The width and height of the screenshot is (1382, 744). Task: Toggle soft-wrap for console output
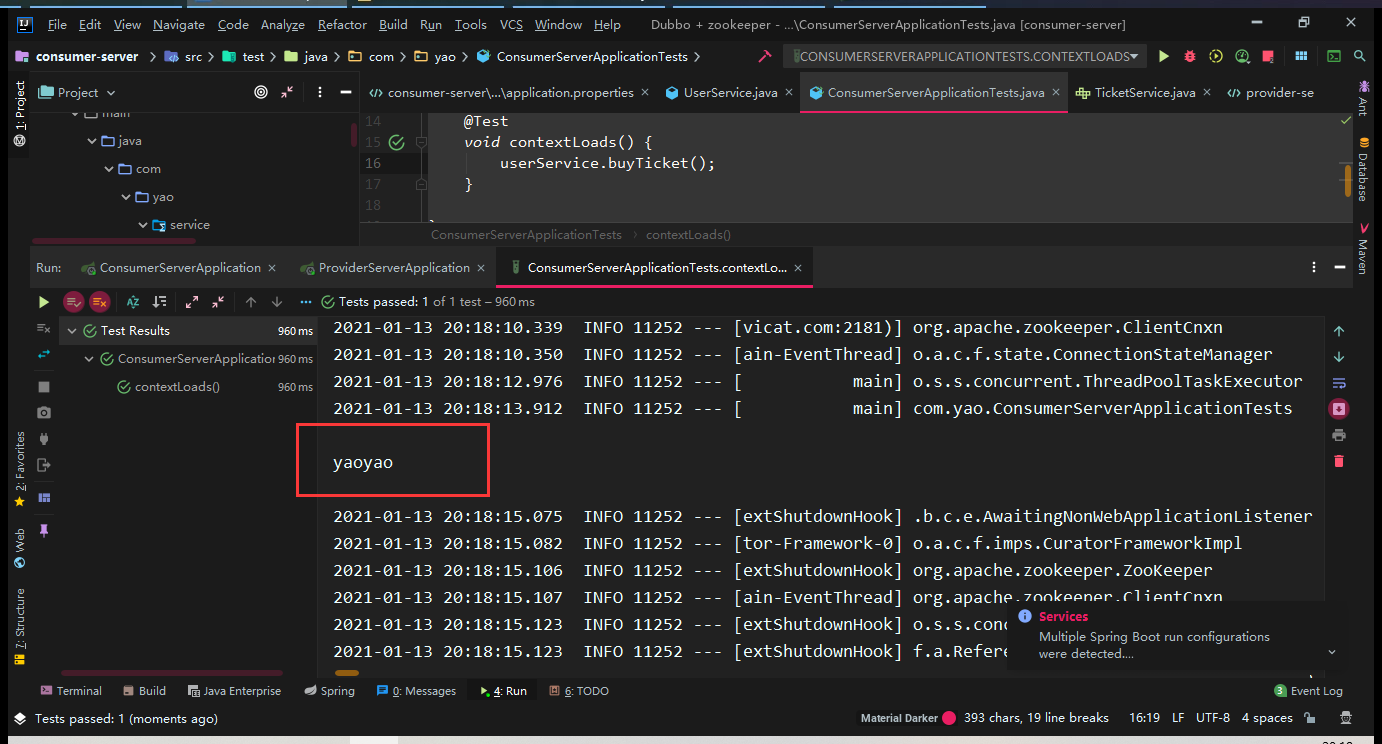1339,383
